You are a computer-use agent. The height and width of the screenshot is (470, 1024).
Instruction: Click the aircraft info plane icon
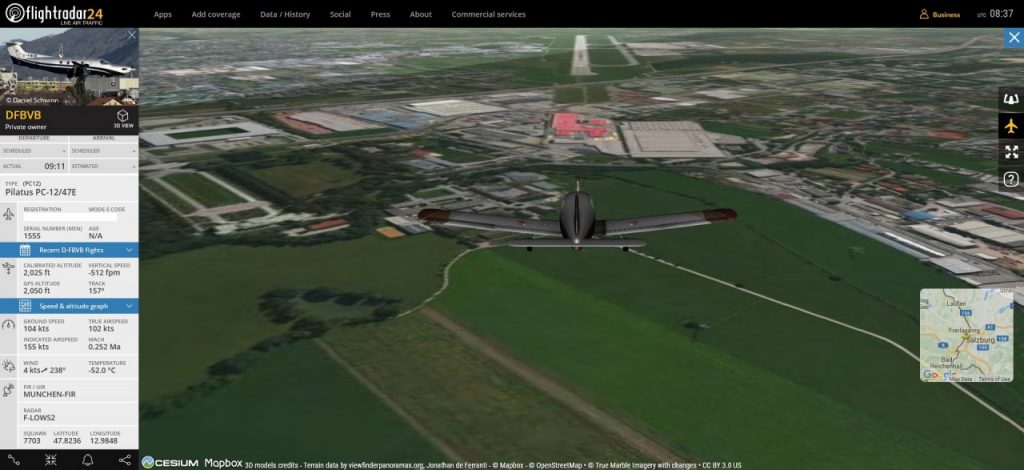click(x=8, y=213)
